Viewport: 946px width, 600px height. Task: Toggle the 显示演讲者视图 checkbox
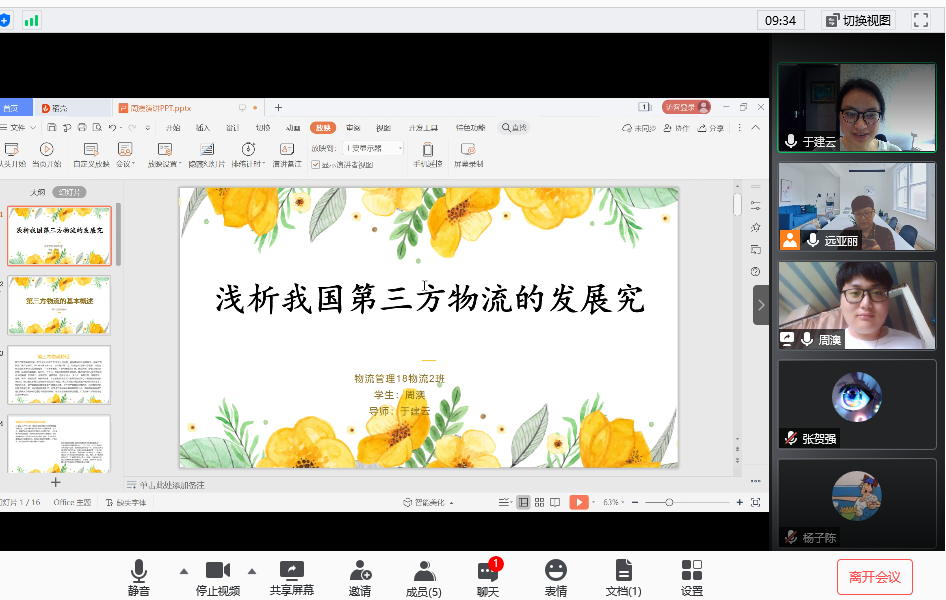pyautogui.click(x=315, y=164)
